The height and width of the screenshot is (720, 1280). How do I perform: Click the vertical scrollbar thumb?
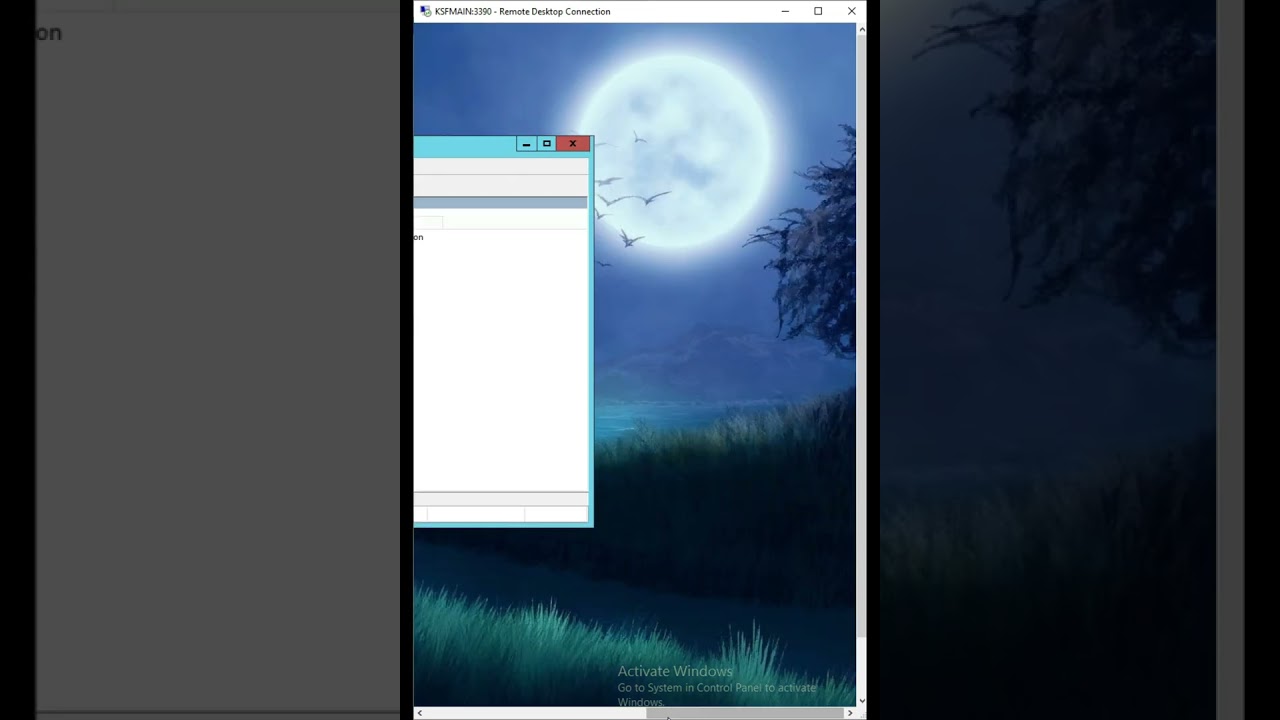point(861,336)
